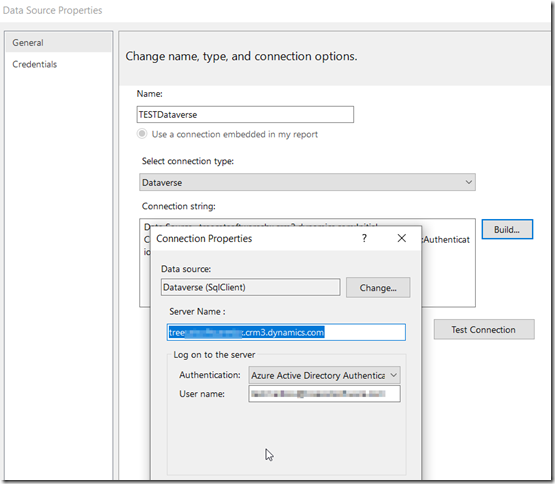Click the Server Name text field
Screen dimensions: 555x484
click(x=286, y=332)
